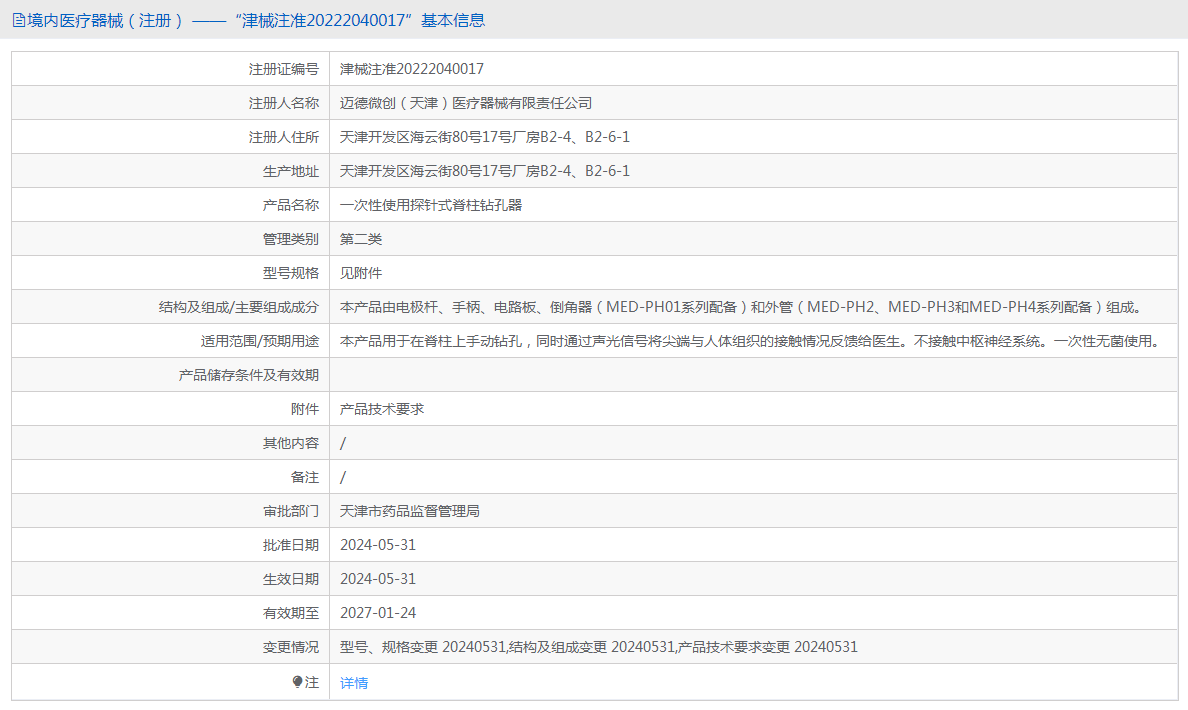Click the 生产地址 label
This screenshot has width=1188, height=710.
[291, 171]
